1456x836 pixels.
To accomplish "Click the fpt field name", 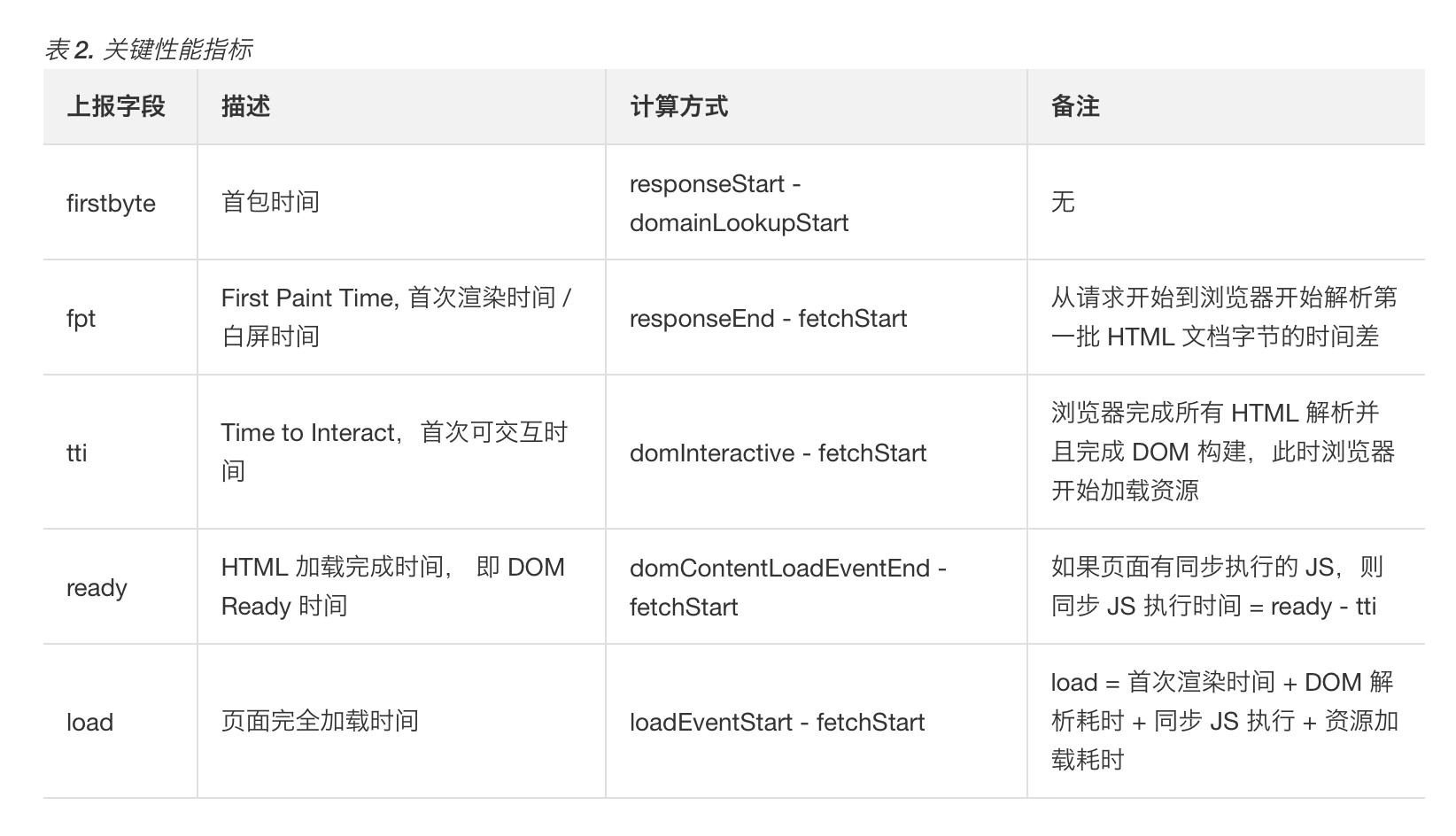I will point(81,318).
